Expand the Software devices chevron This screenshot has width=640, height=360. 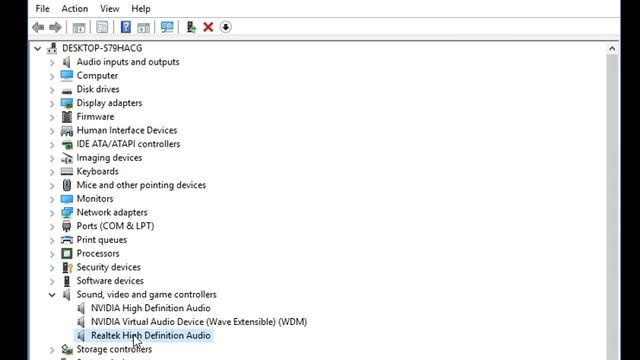pyautogui.click(x=52, y=281)
